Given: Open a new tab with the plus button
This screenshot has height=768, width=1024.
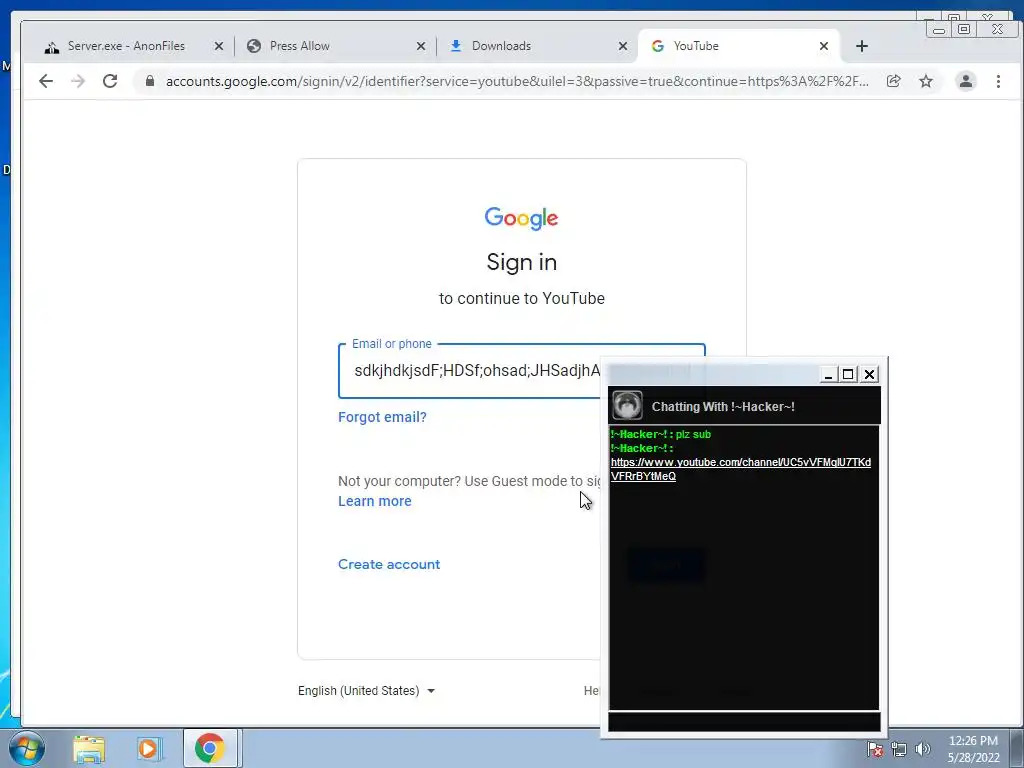Looking at the screenshot, I should [x=861, y=46].
